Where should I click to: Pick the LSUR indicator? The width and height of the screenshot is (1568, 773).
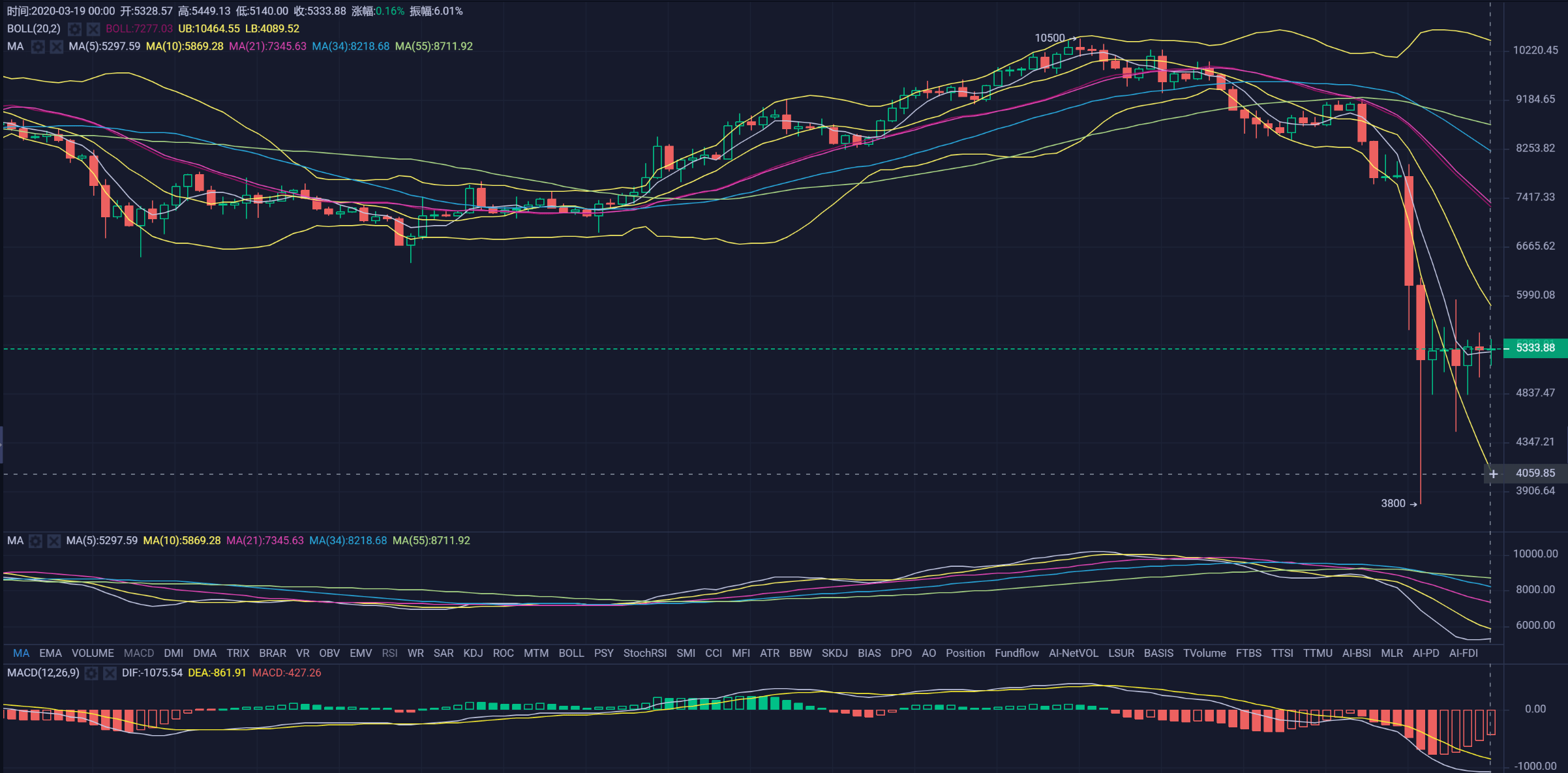pyautogui.click(x=1121, y=653)
